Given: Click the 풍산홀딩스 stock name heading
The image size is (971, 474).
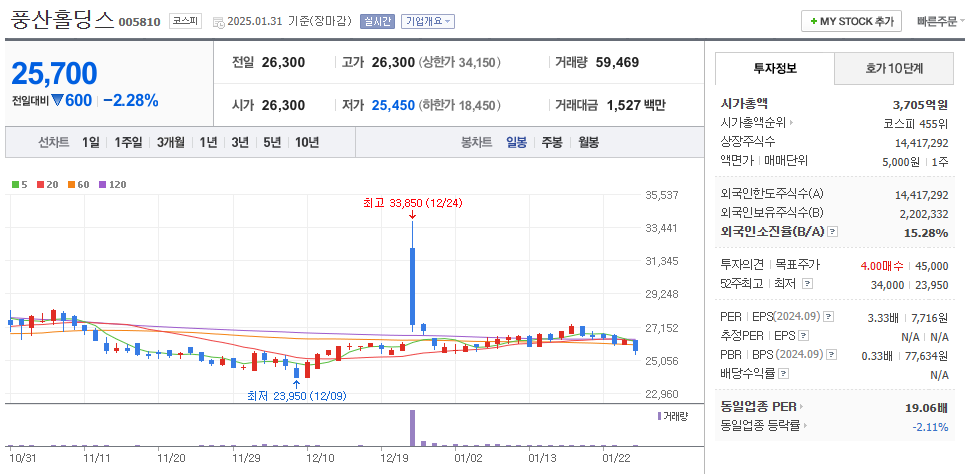Looking at the screenshot, I should click(x=63, y=20).
